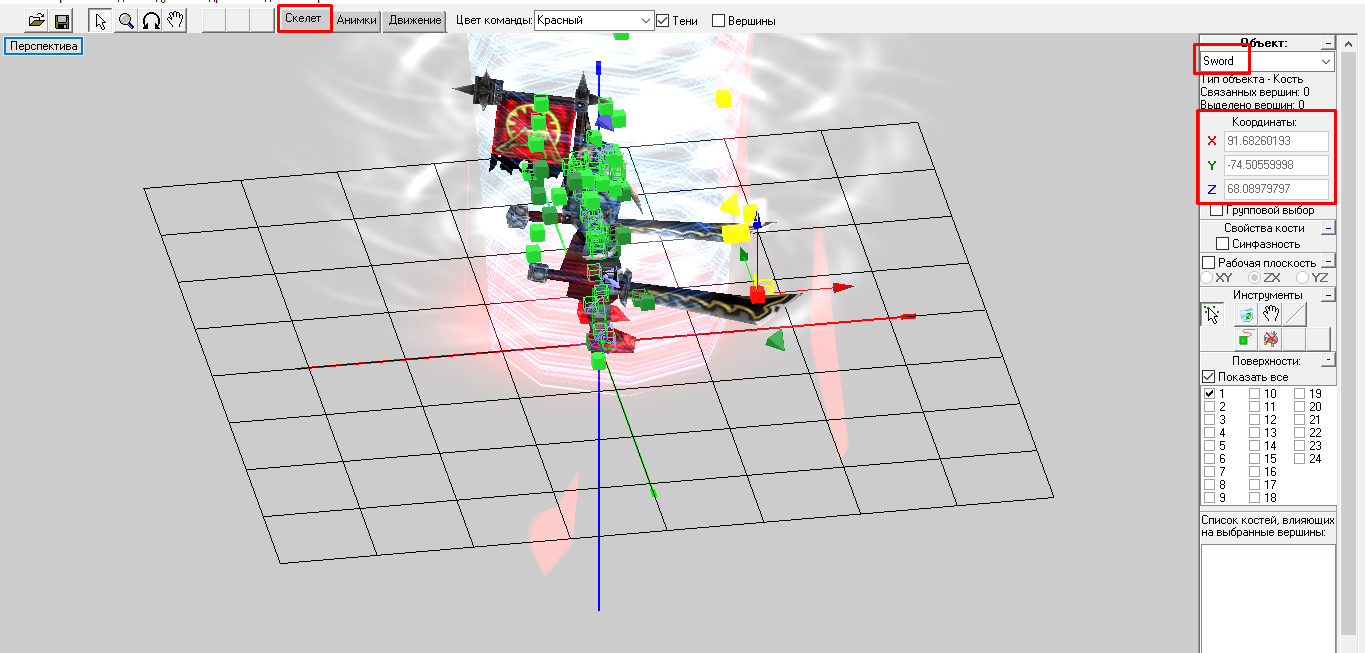The width and height of the screenshot is (1365, 653).
Task: Enable the Рабочая плоскость checkbox
Action: [1208, 263]
